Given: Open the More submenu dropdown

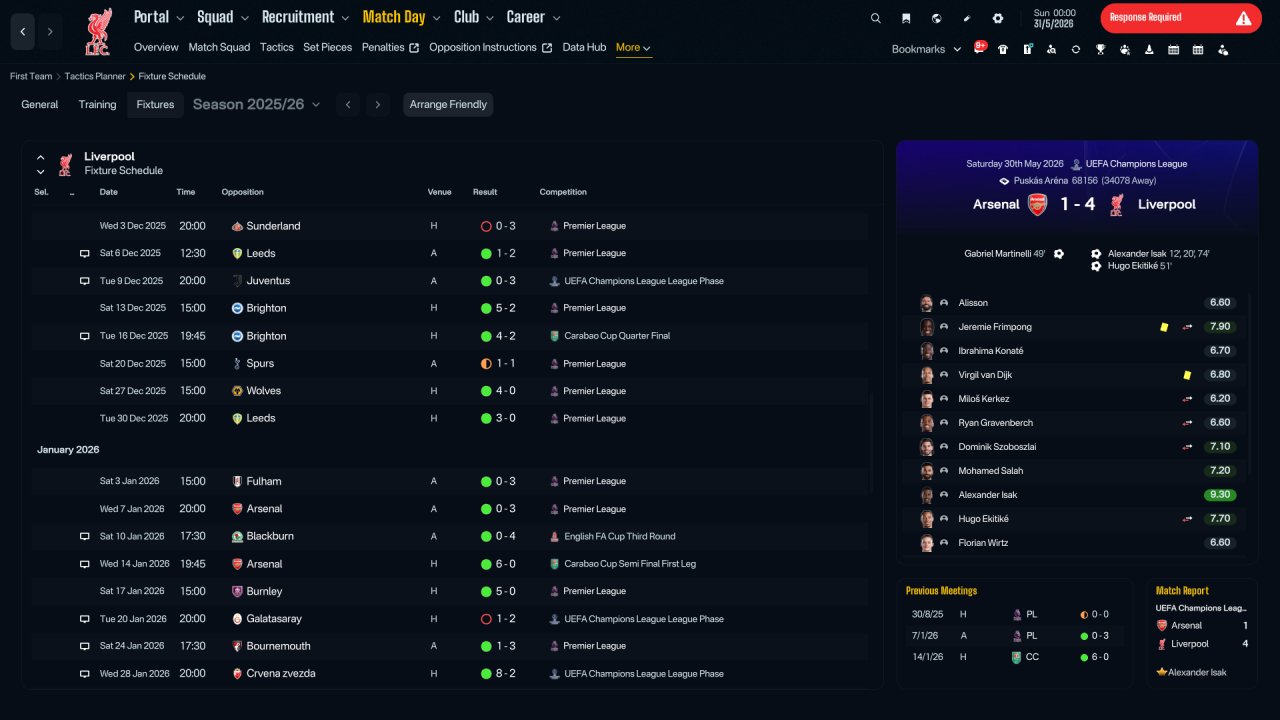Looking at the screenshot, I should click(x=634, y=48).
